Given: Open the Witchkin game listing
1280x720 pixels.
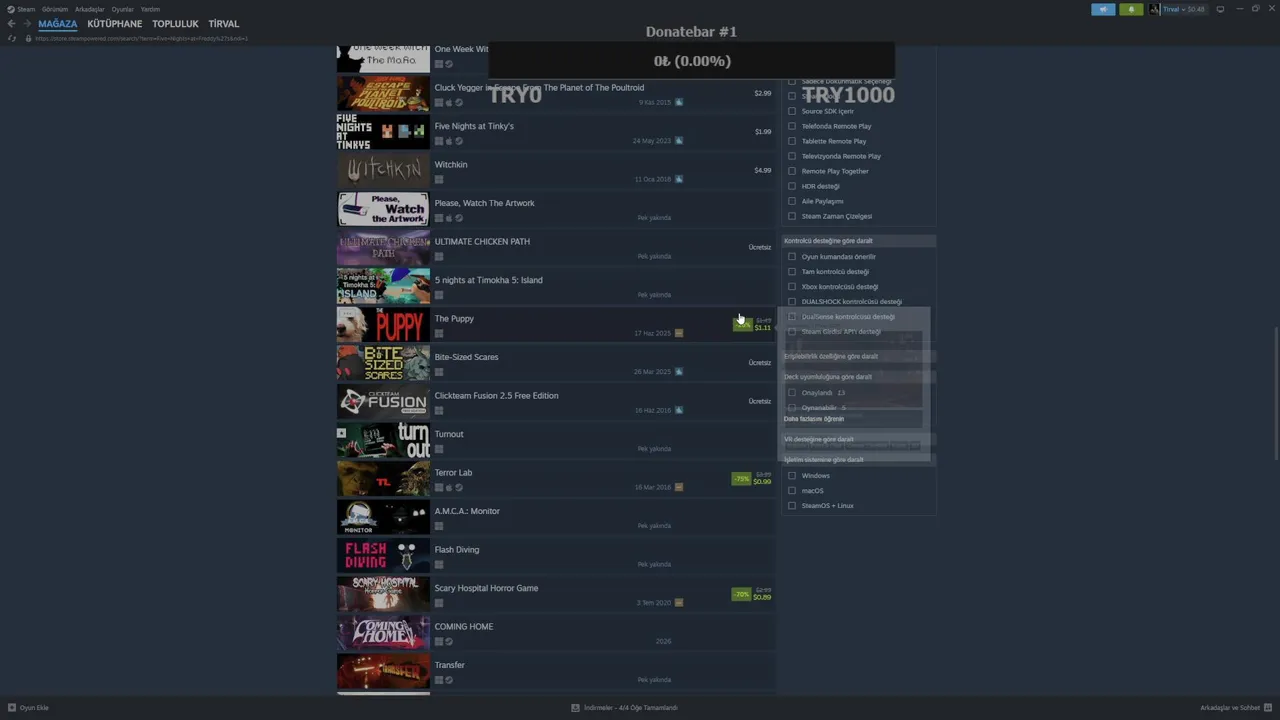Looking at the screenshot, I should point(555,171).
